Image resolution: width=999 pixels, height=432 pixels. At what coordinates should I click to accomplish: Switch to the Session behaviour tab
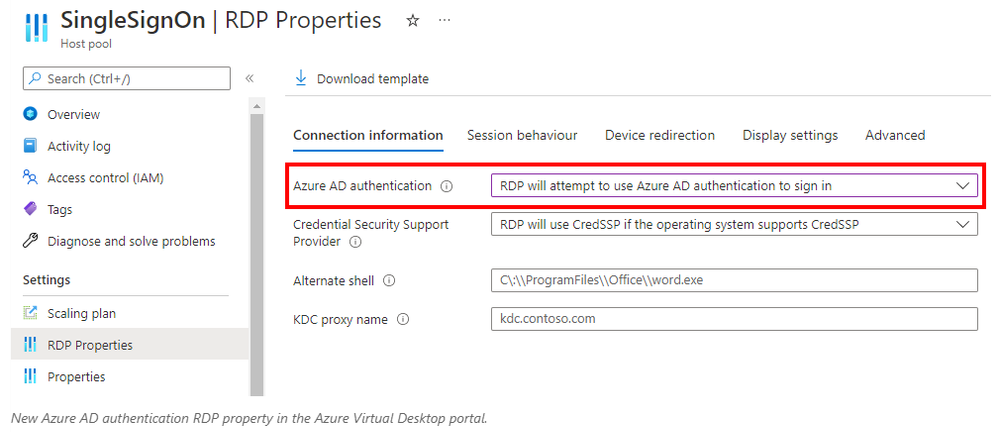(522, 135)
